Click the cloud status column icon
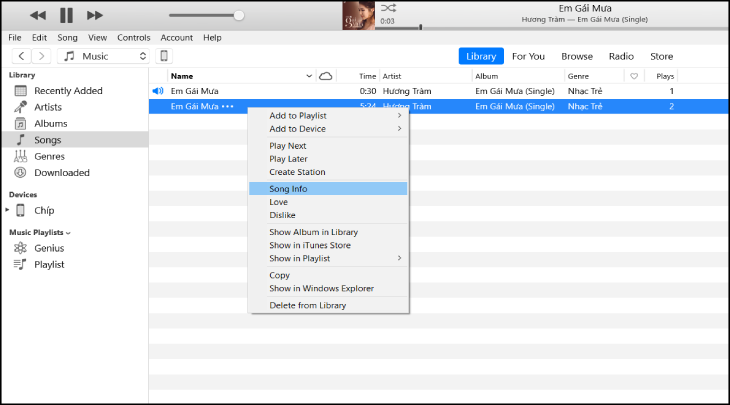 pyautogui.click(x=326, y=76)
